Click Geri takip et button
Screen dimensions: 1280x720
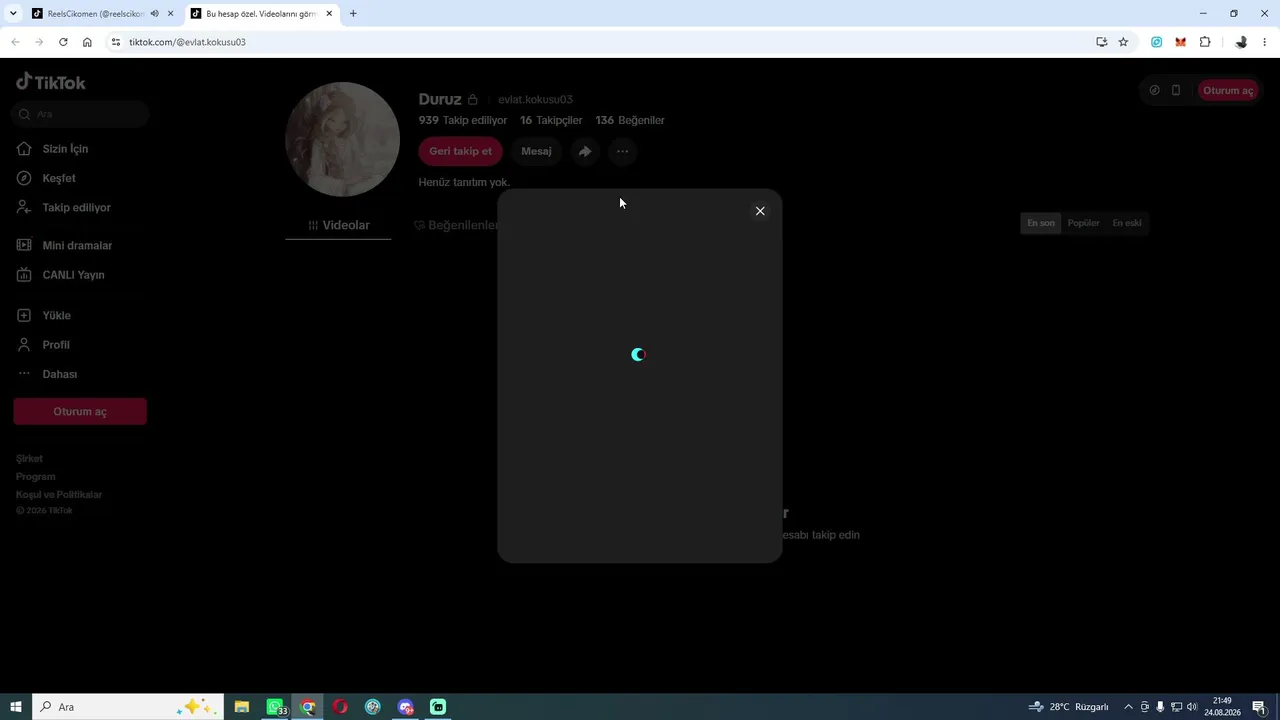tap(460, 151)
